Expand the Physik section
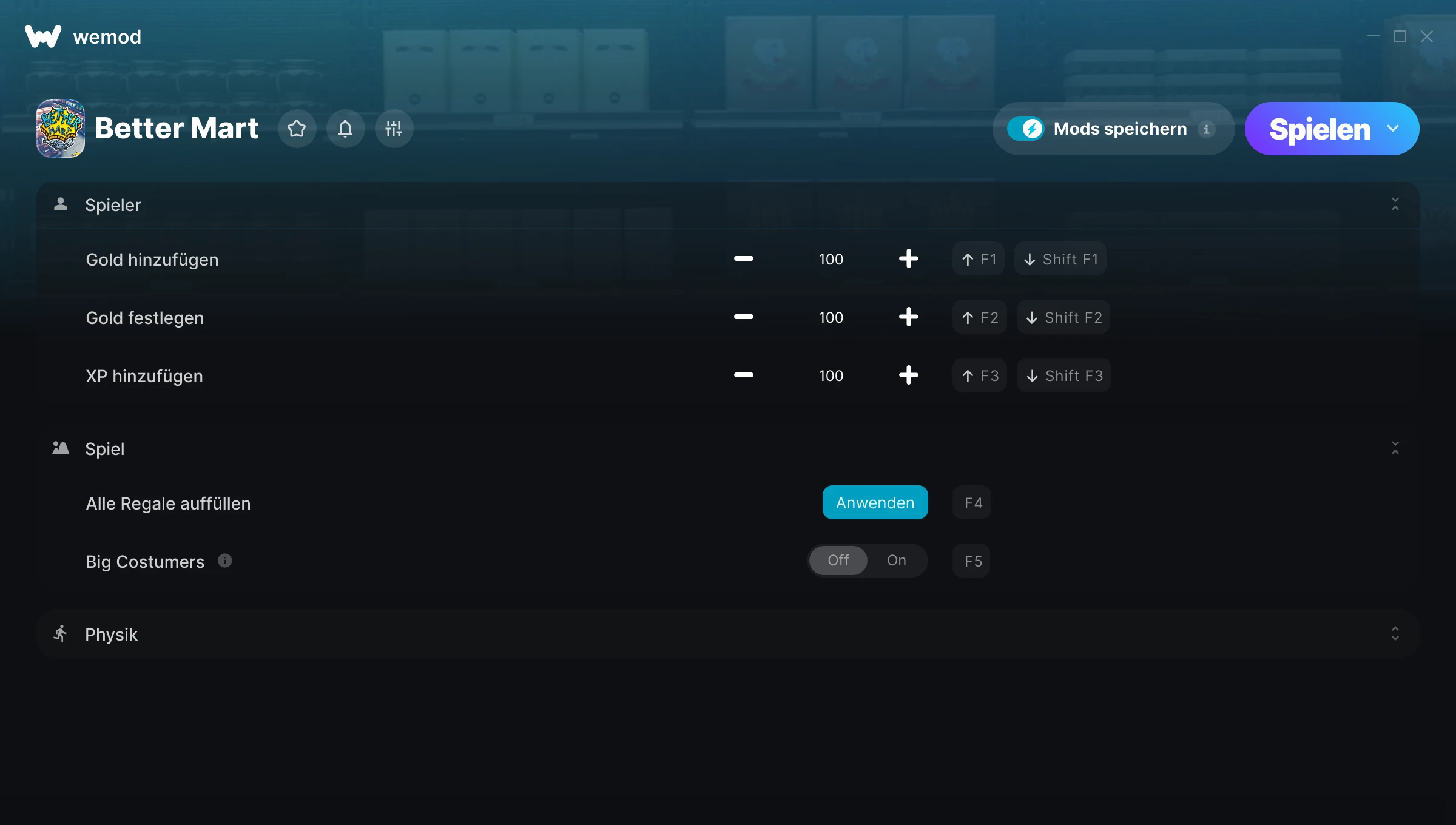The image size is (1456, 825). 1395,634
